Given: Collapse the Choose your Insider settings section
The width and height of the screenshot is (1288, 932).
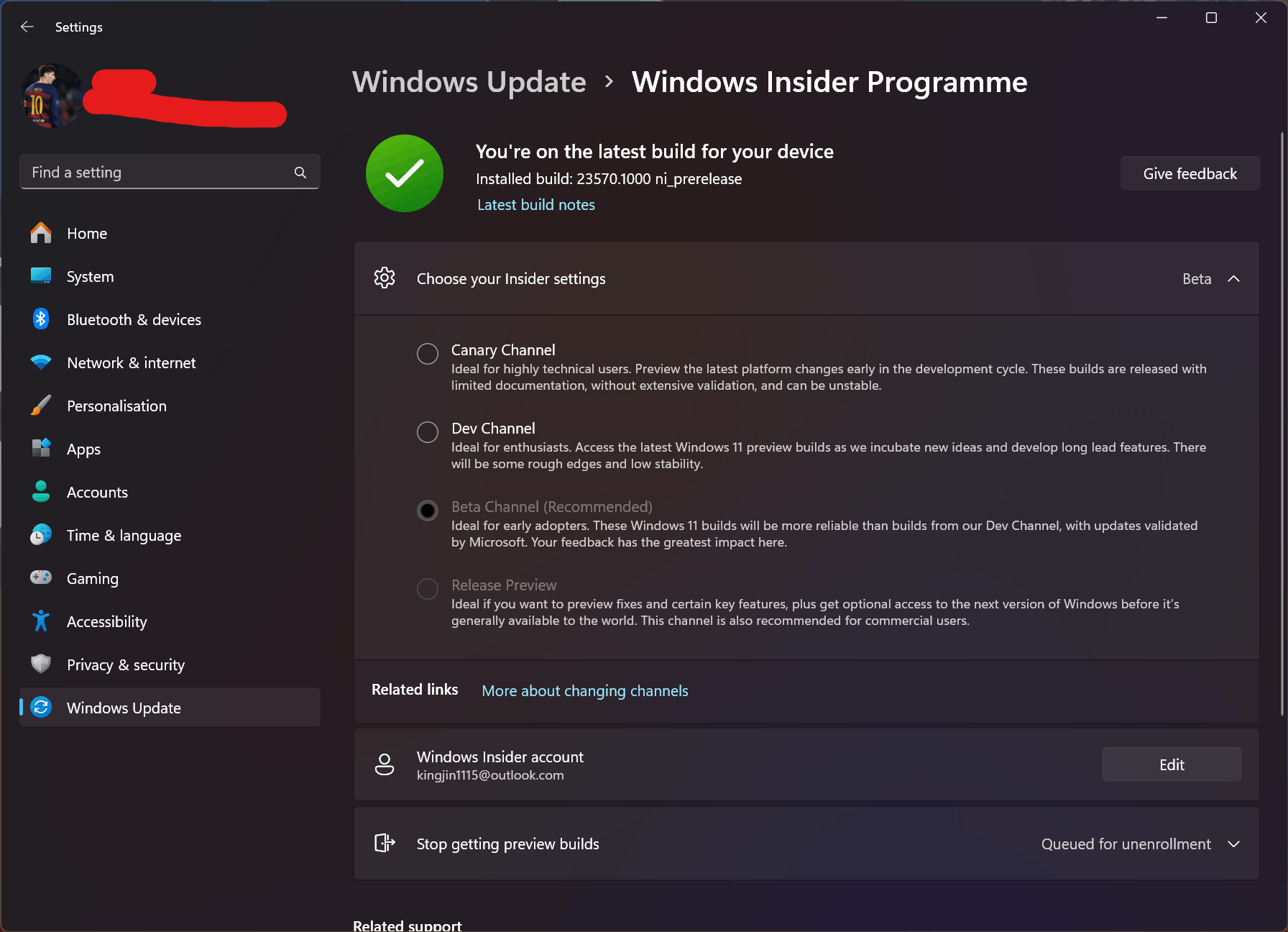Looking at the screenshot, I should click(1235, 278).
